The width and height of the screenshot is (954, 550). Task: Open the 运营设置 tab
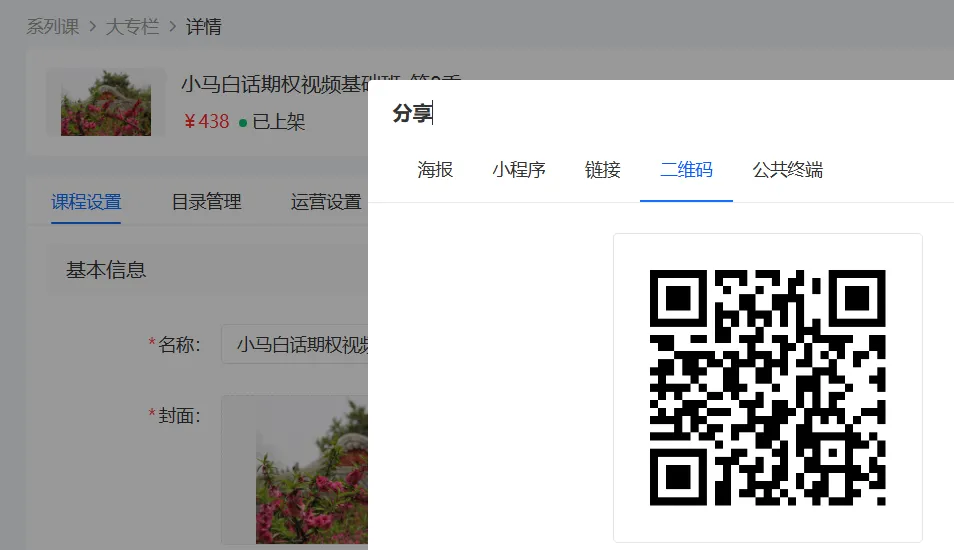coord(326,202)
